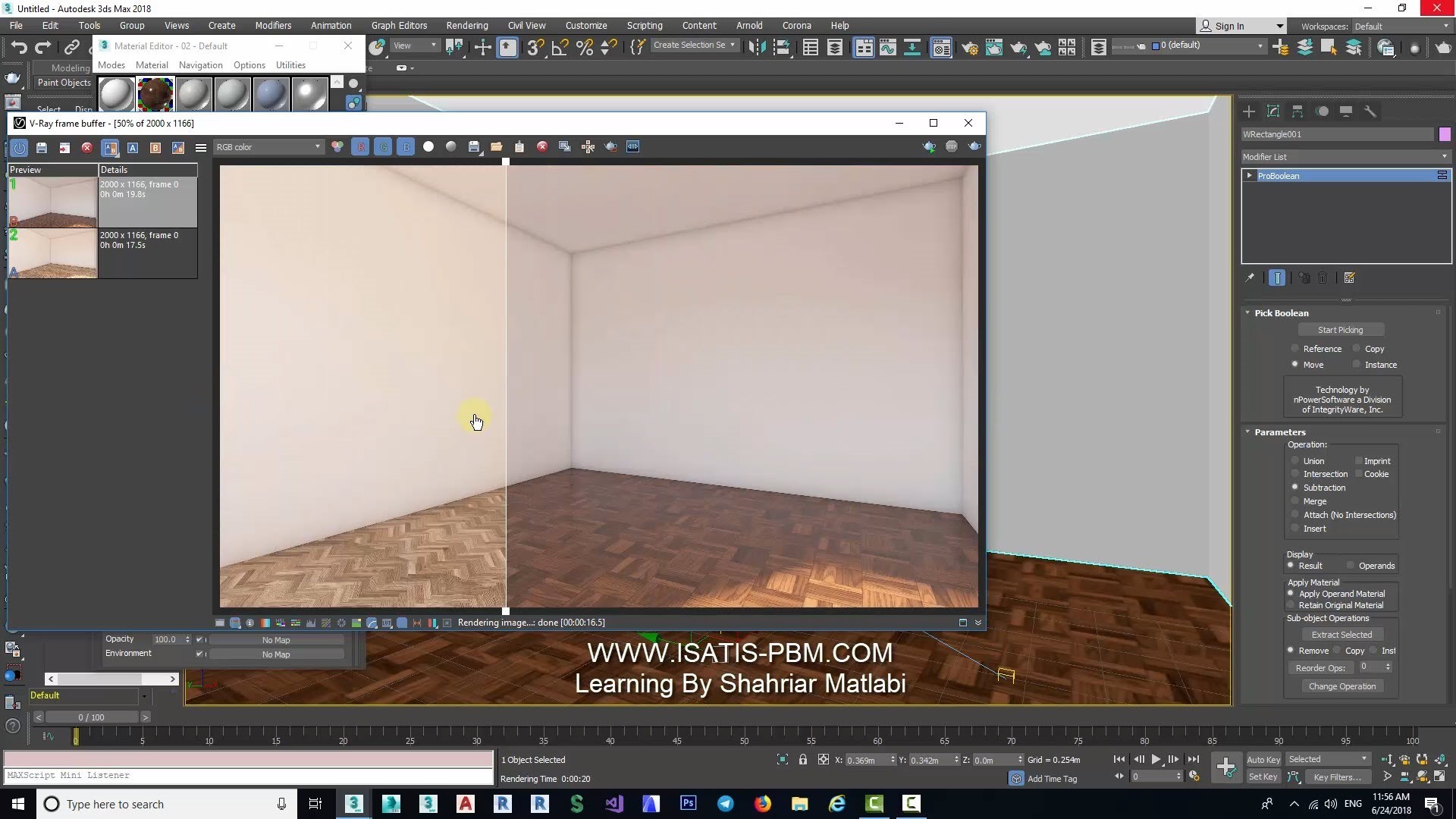Select Copy option under Pick Boolean
Viewport: 1456px width, 819px height.
coord(1357,349)
